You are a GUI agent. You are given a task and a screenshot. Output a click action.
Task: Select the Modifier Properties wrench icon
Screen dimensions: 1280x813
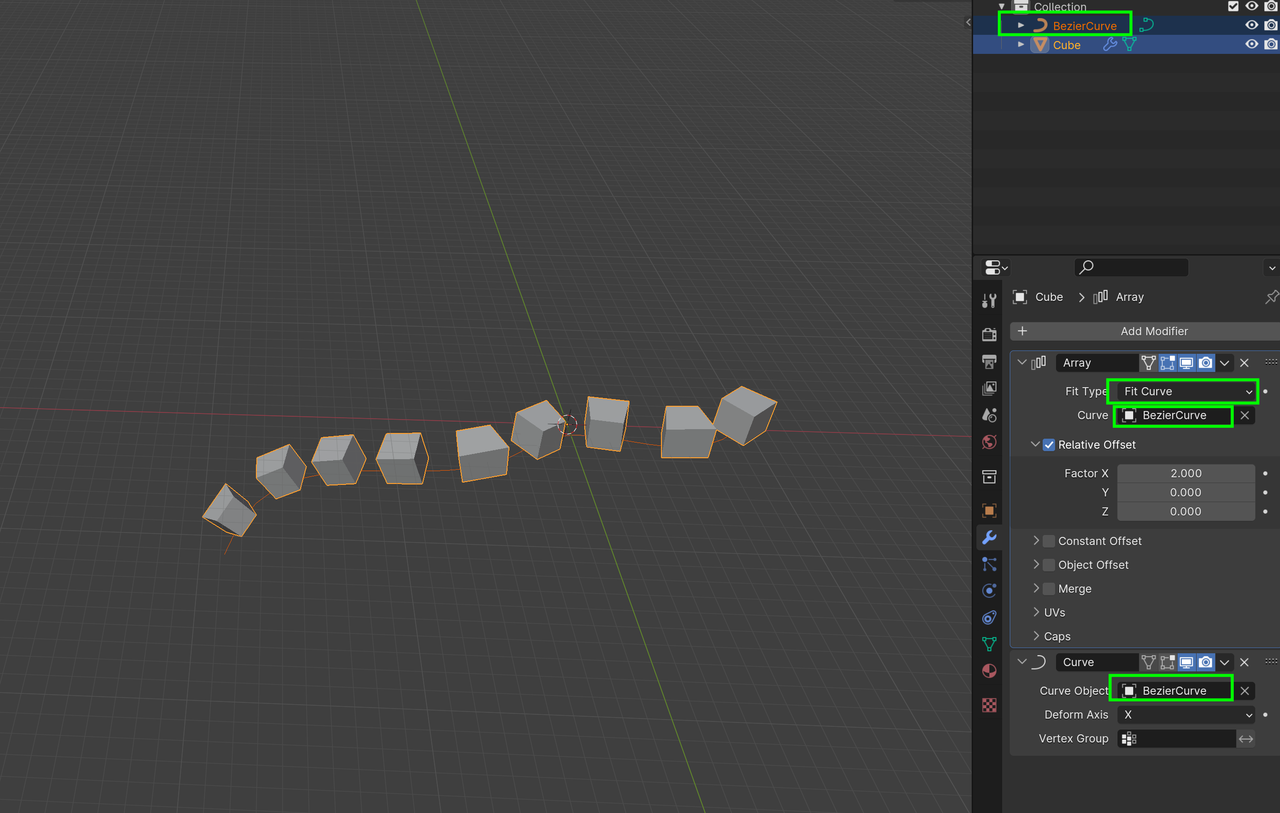989,538
